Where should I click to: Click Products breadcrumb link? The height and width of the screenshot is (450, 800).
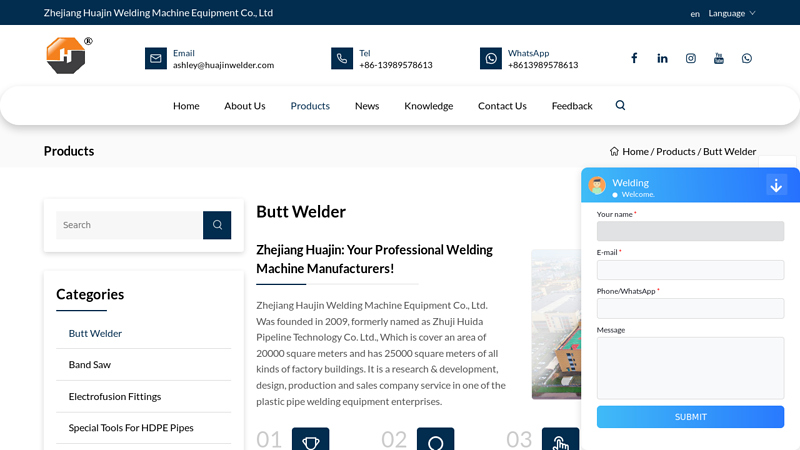(676, 152)
